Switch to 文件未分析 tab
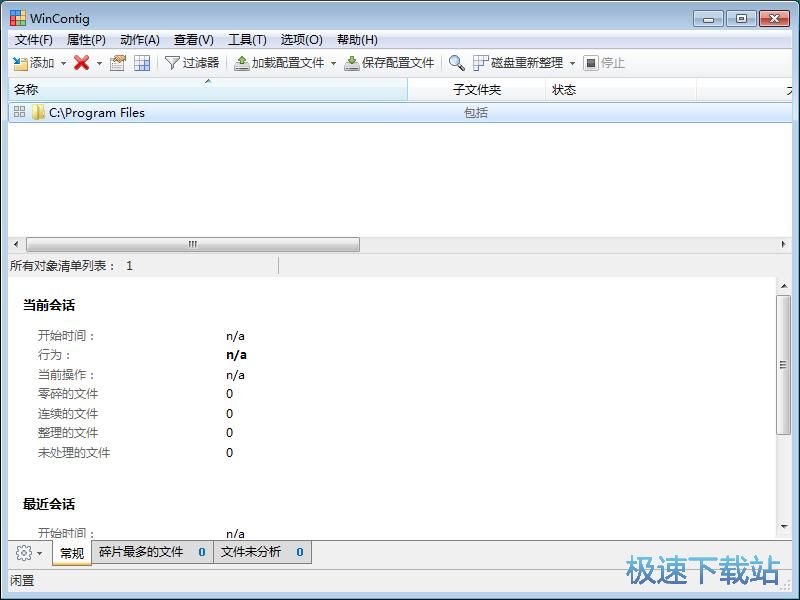Image resolution: width=800 pixels, height=600 pixels. [x=262, y=552]
